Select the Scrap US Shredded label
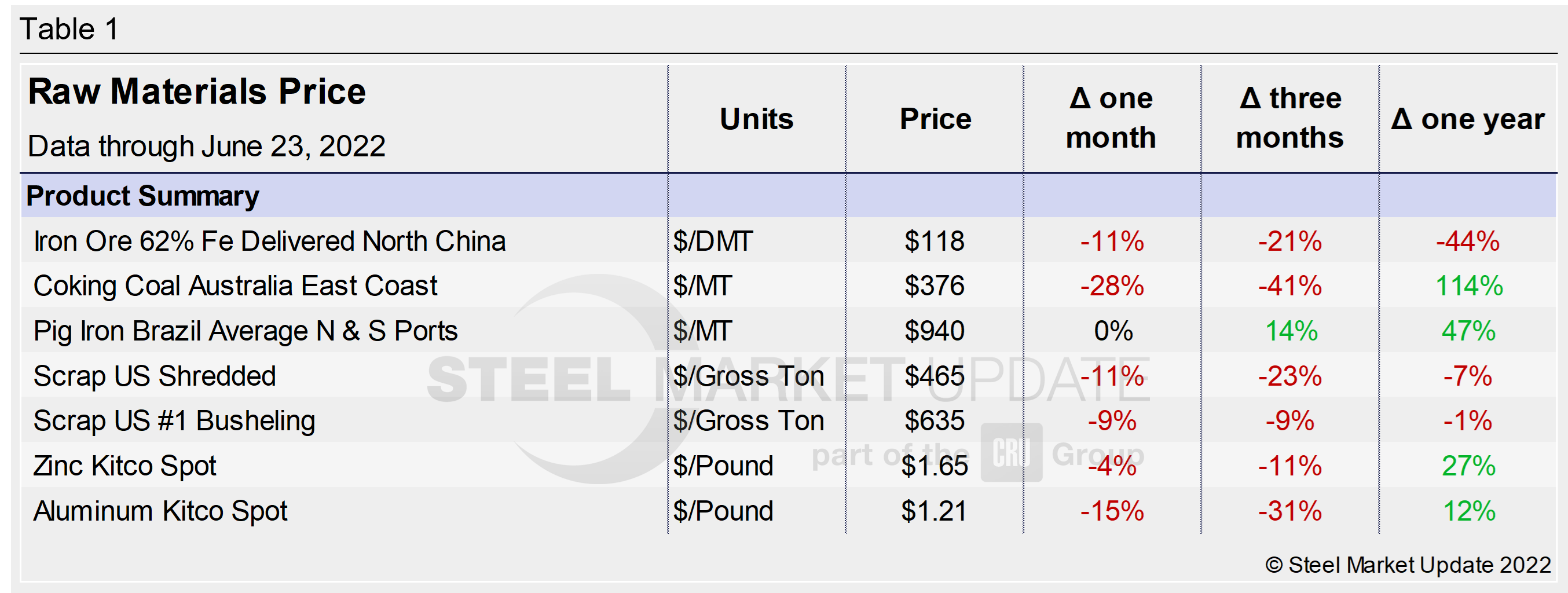1568x593 pixels. click(x=155, y=376)
